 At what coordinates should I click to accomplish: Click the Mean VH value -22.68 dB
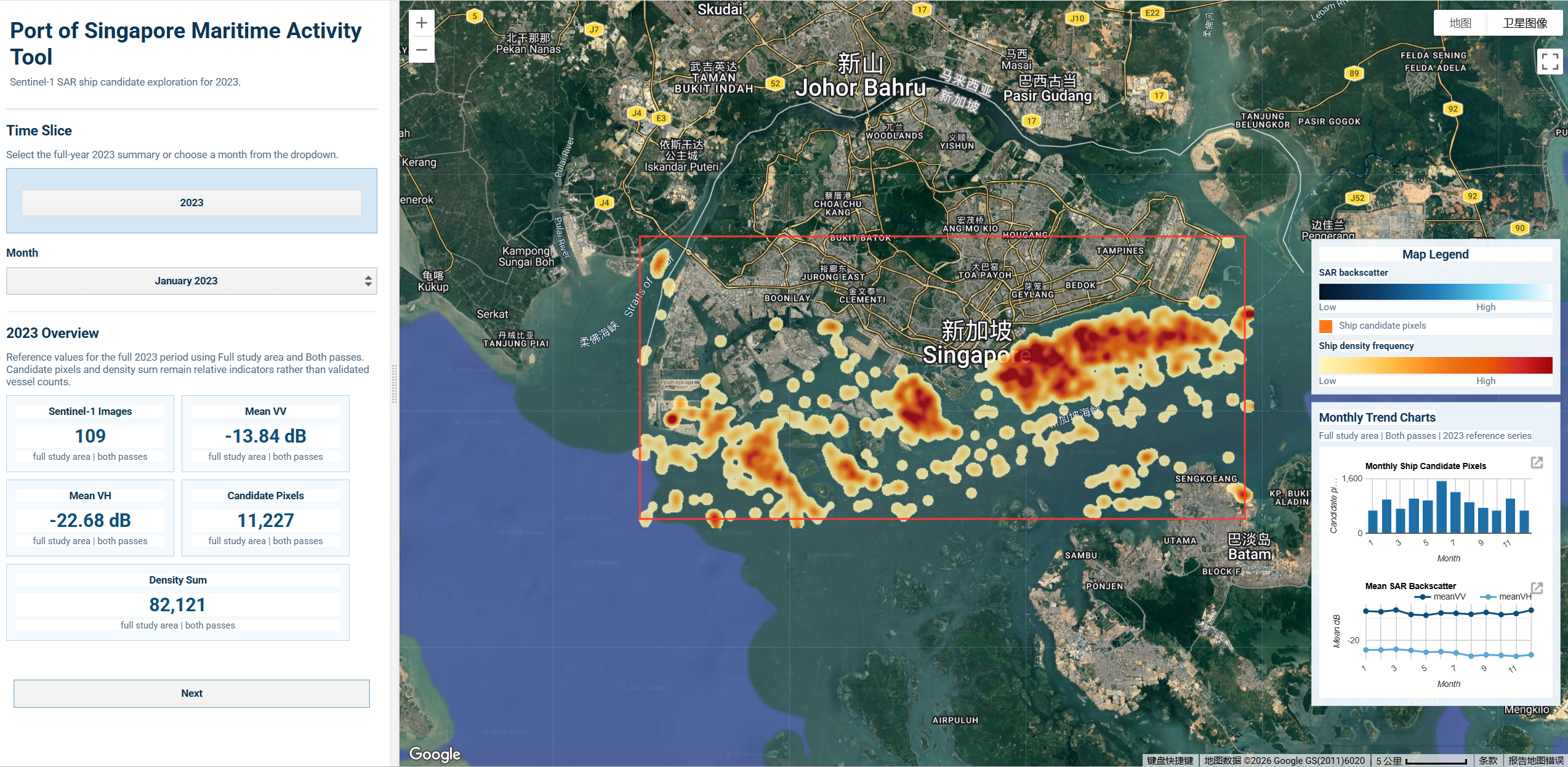tap(90, 520)
